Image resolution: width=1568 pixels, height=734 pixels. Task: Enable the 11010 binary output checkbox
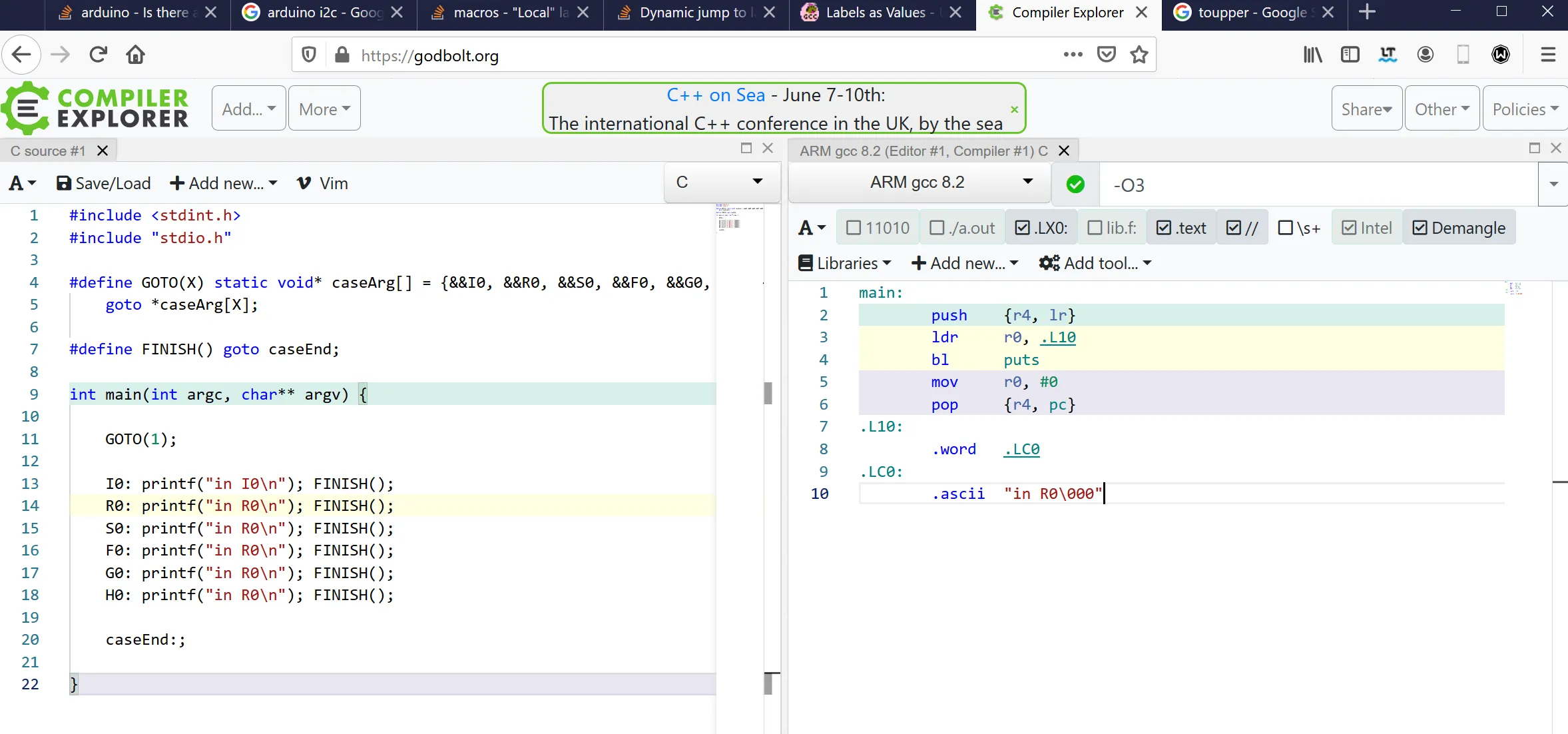coord(878,228)
